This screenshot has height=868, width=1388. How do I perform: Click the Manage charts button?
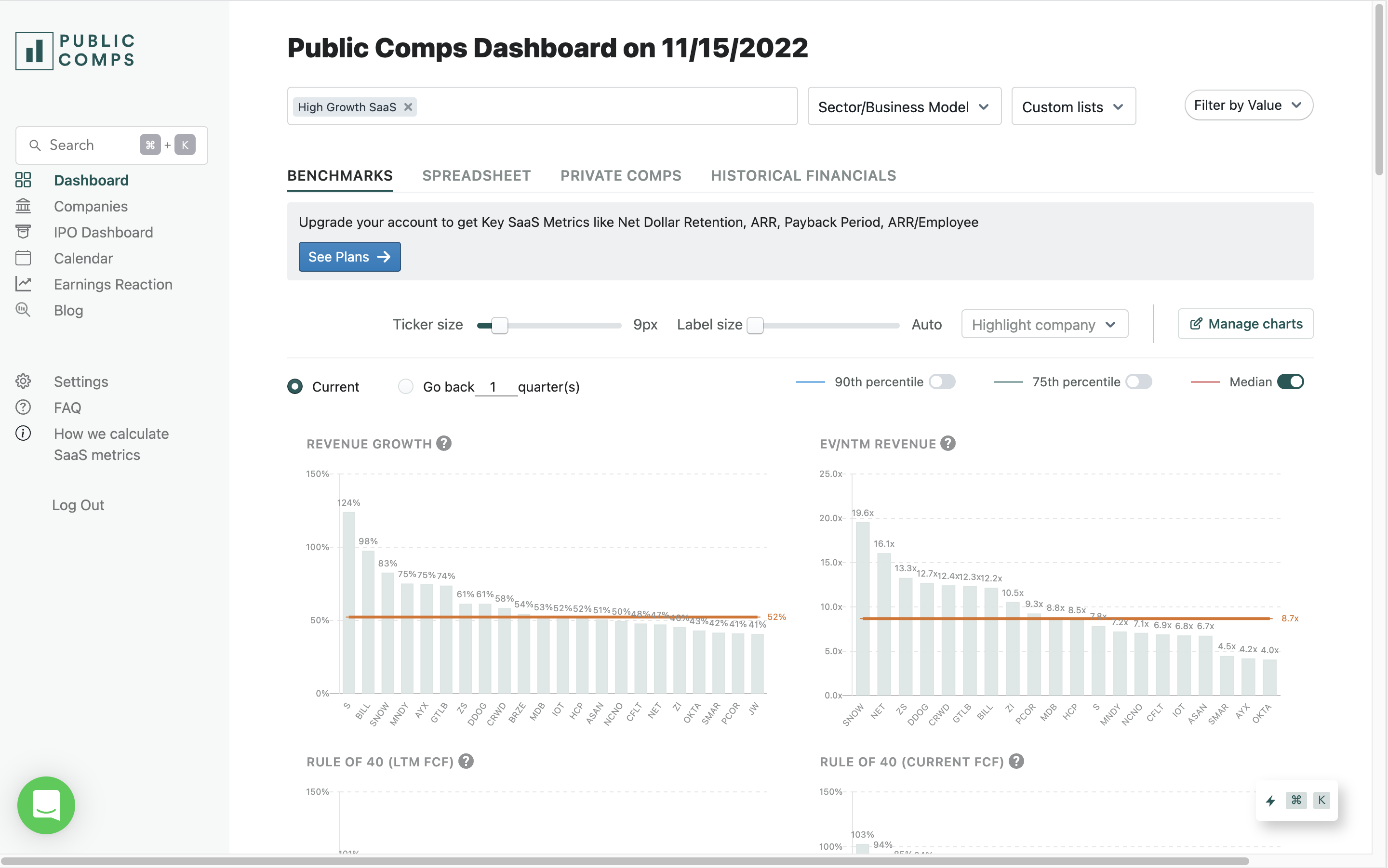coord(1245,324)
